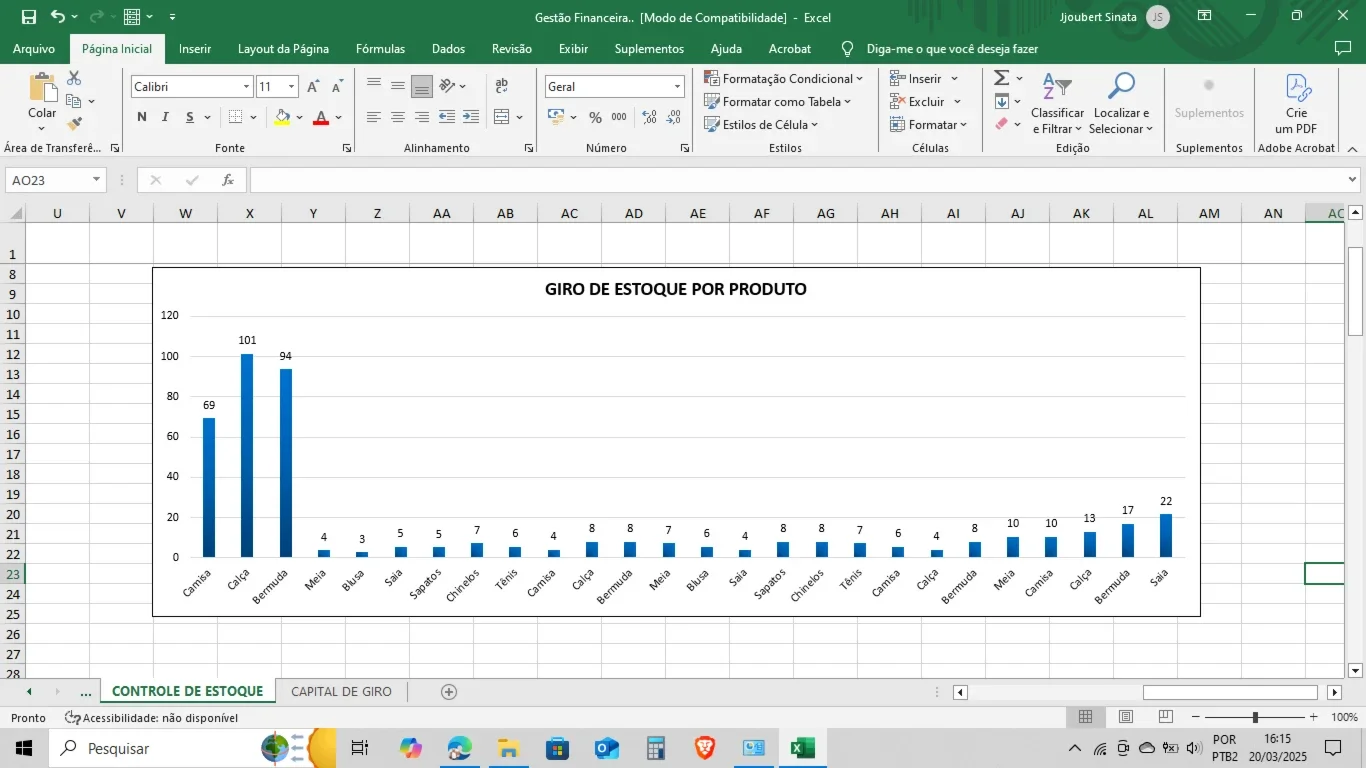Click the Cut scissors icon
The width and height of the screenshot is (1366, 768).
click(x=74, y=78)
